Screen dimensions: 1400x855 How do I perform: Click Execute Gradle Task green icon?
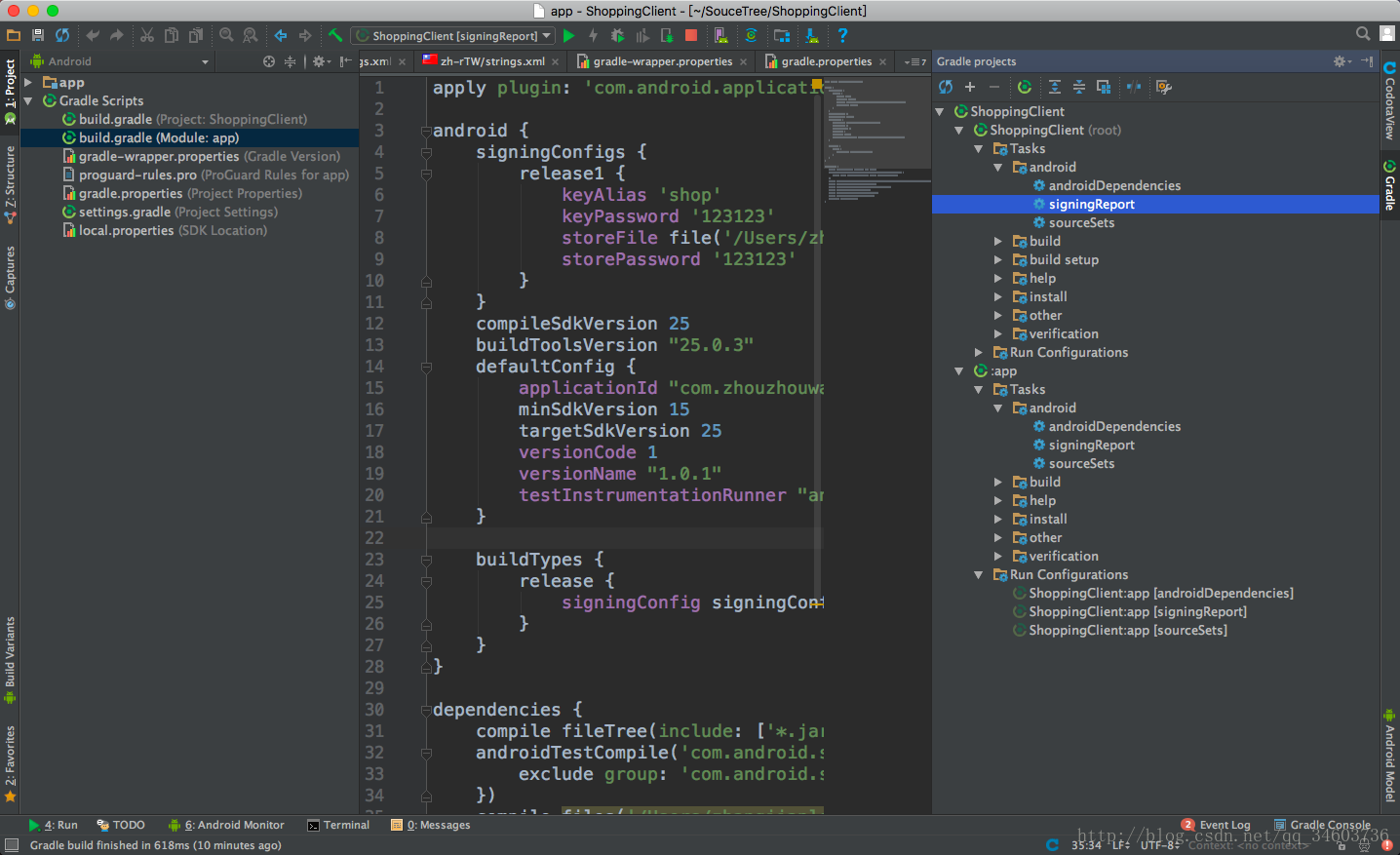1025,87
